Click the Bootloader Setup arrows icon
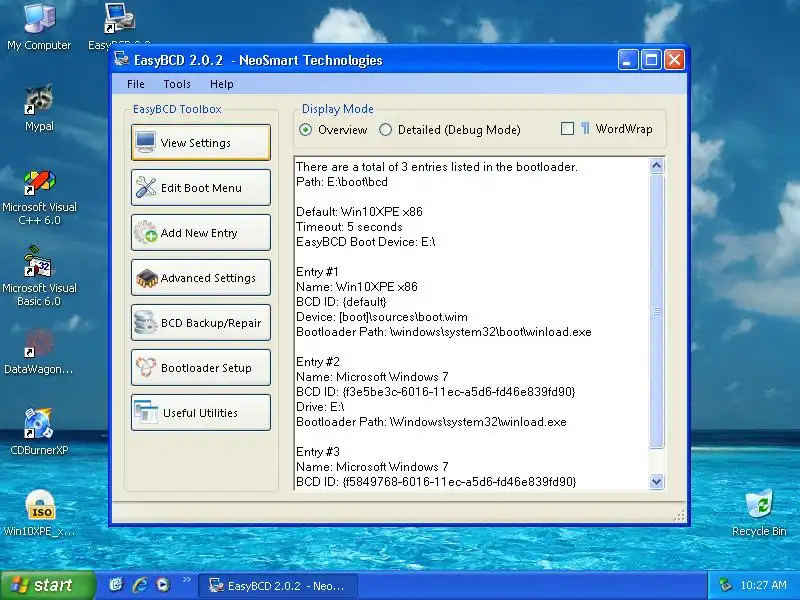The image size is (800, 600). pos(145,367)
